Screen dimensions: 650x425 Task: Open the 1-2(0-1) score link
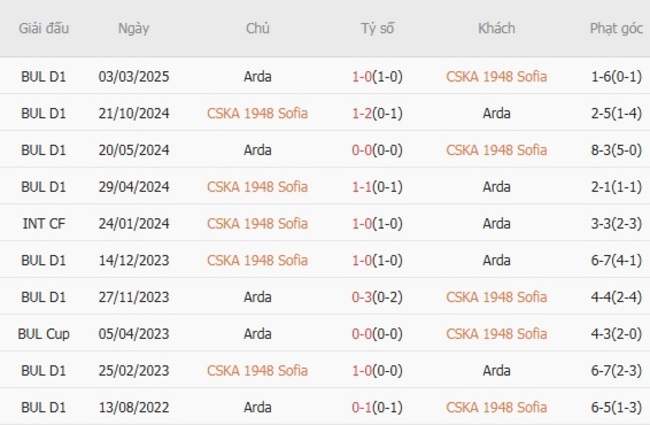pos(377,113)
